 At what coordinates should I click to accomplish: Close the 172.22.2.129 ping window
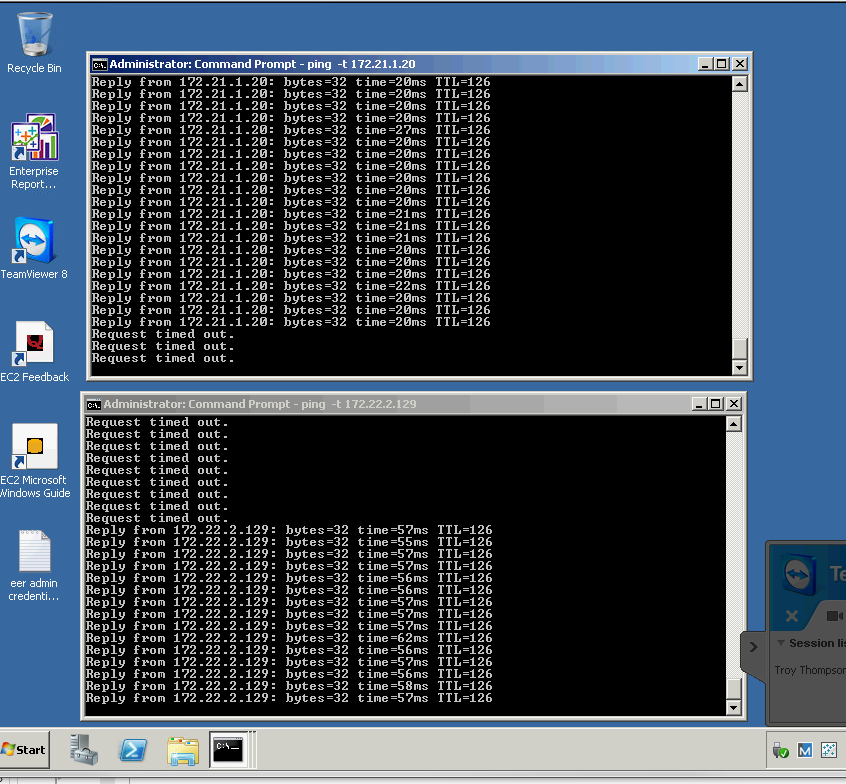[734, 404]
